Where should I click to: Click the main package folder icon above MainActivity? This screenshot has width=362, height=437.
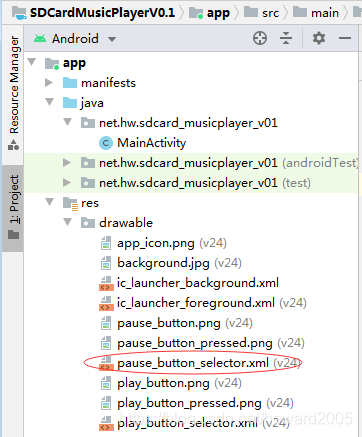(x=88, y=123)
